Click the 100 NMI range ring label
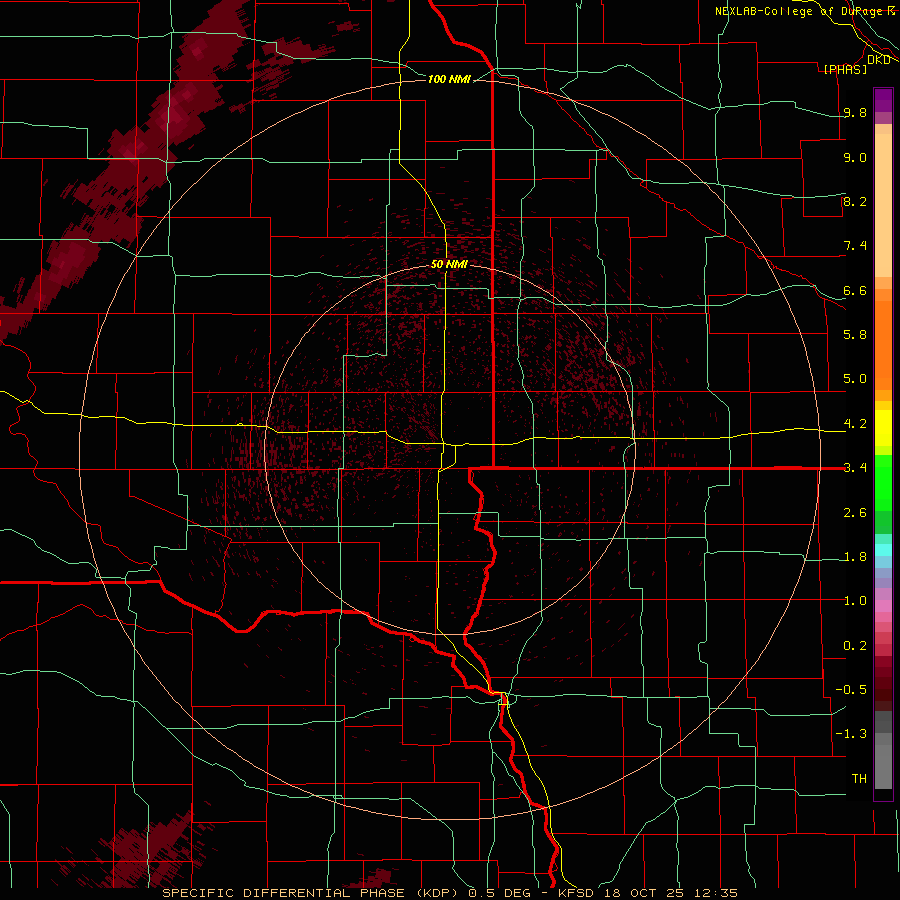 point(449,79)
